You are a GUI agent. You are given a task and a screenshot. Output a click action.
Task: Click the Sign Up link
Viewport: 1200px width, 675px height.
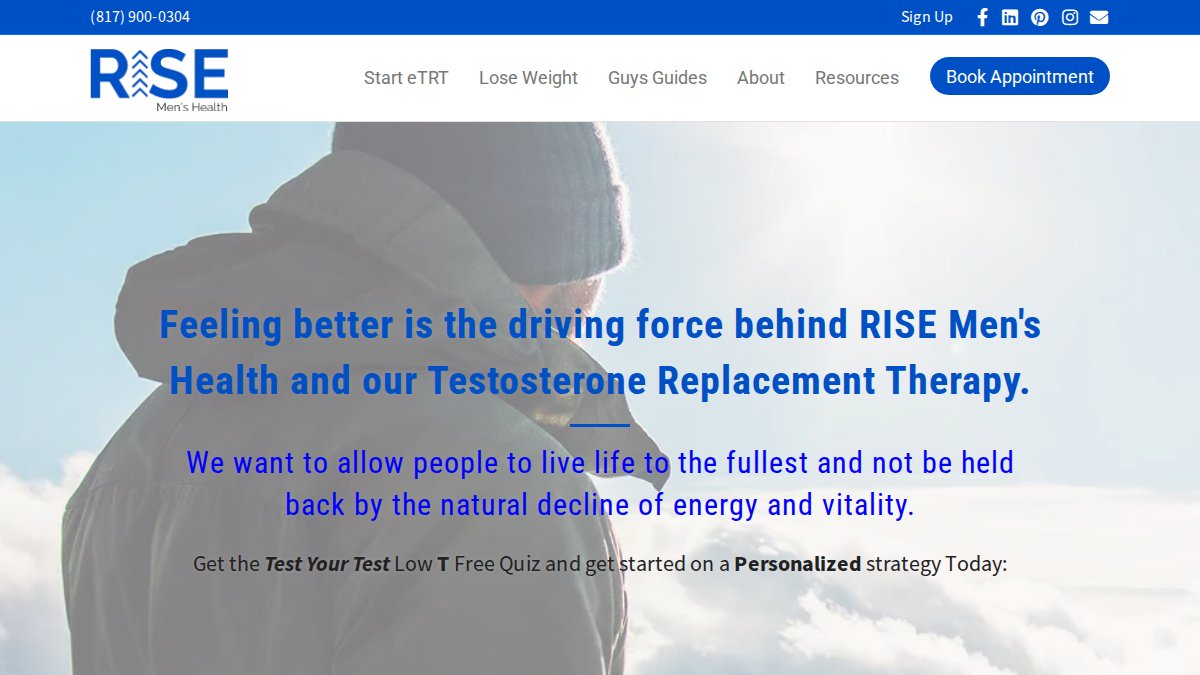pyautogui.click(x=927, y=17)
